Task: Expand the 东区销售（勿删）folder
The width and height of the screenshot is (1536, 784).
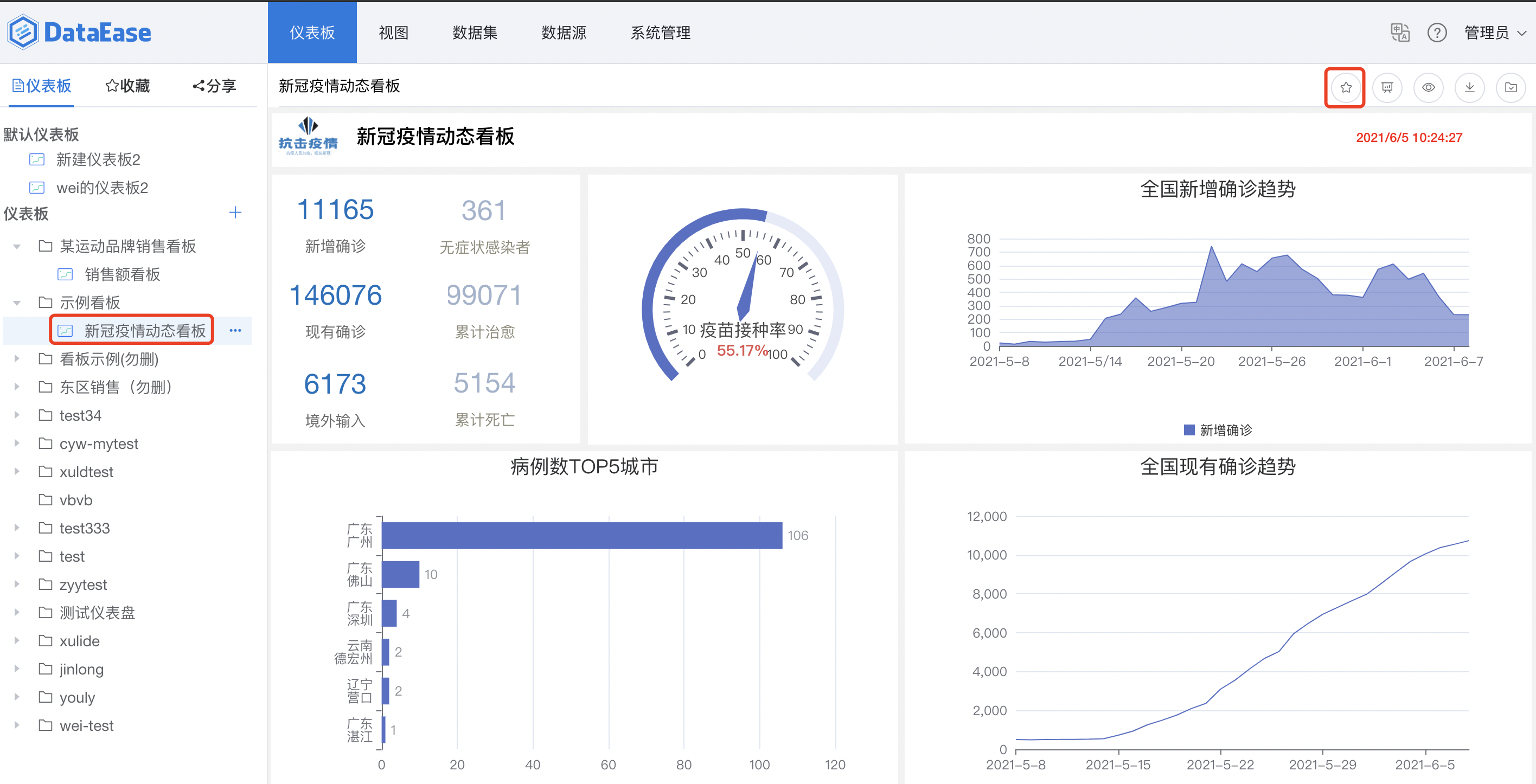Action: (x=17, y=387)
